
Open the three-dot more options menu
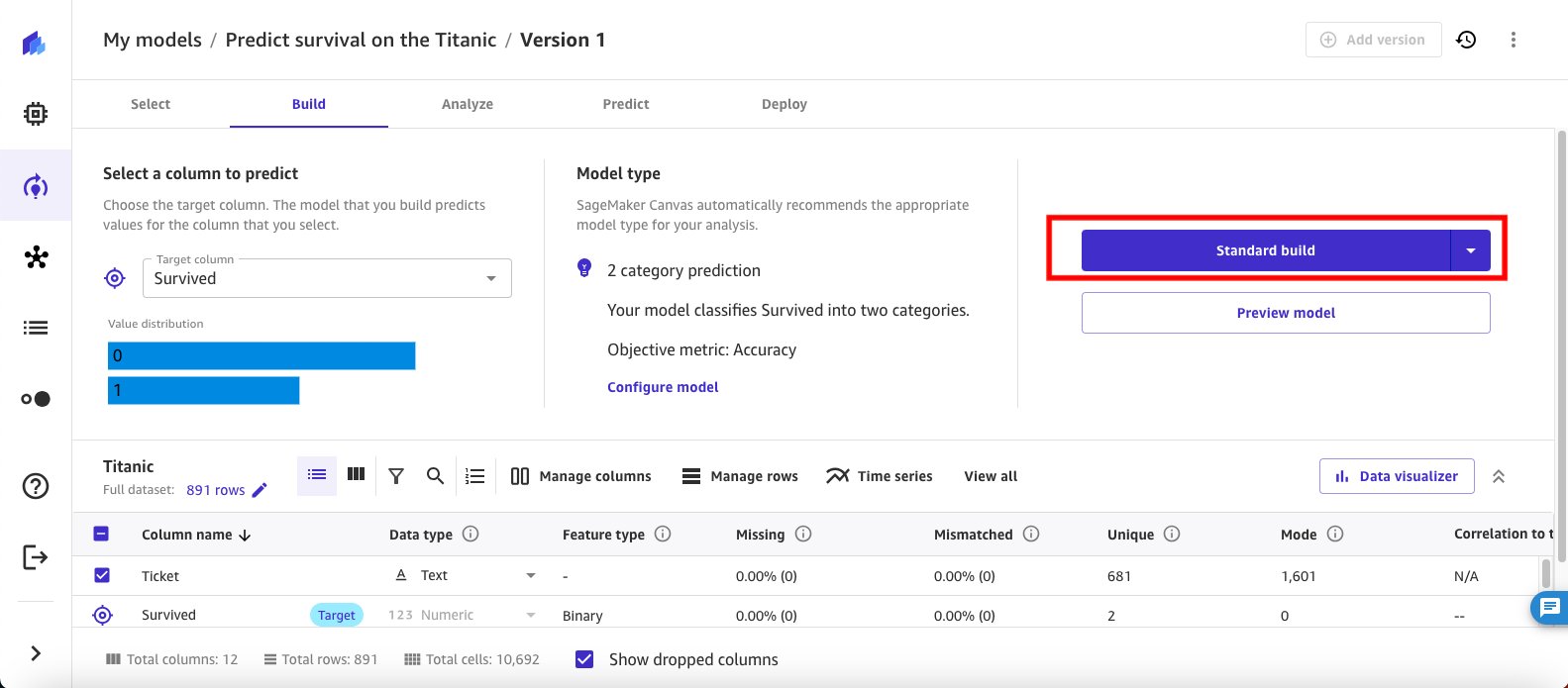pos(1513,40)
